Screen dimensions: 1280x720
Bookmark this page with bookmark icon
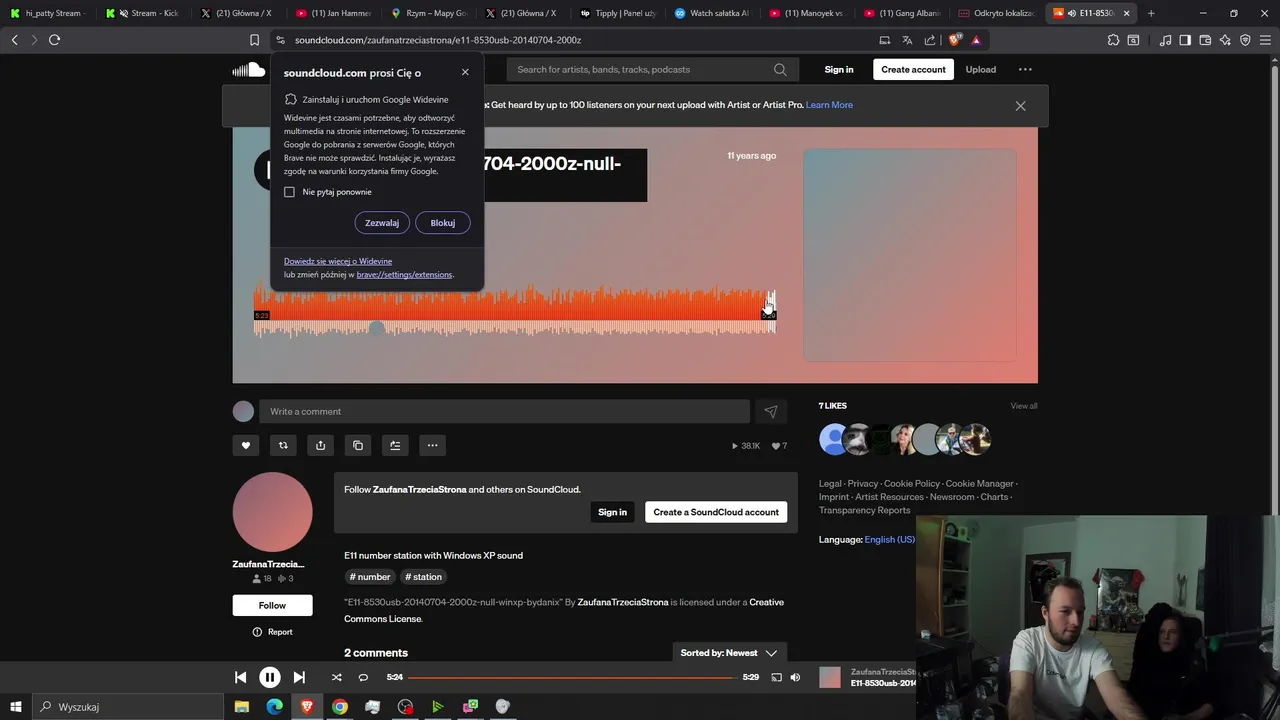point(254,40)
